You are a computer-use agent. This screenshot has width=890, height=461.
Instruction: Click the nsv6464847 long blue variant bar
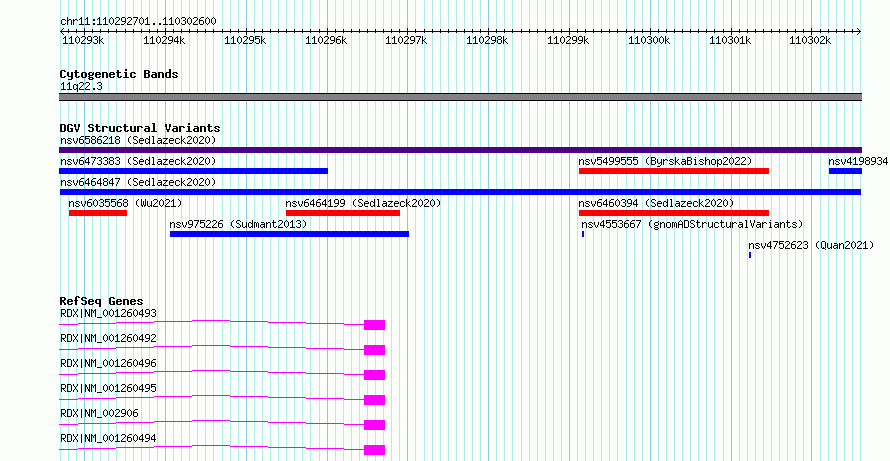[460, 192]
